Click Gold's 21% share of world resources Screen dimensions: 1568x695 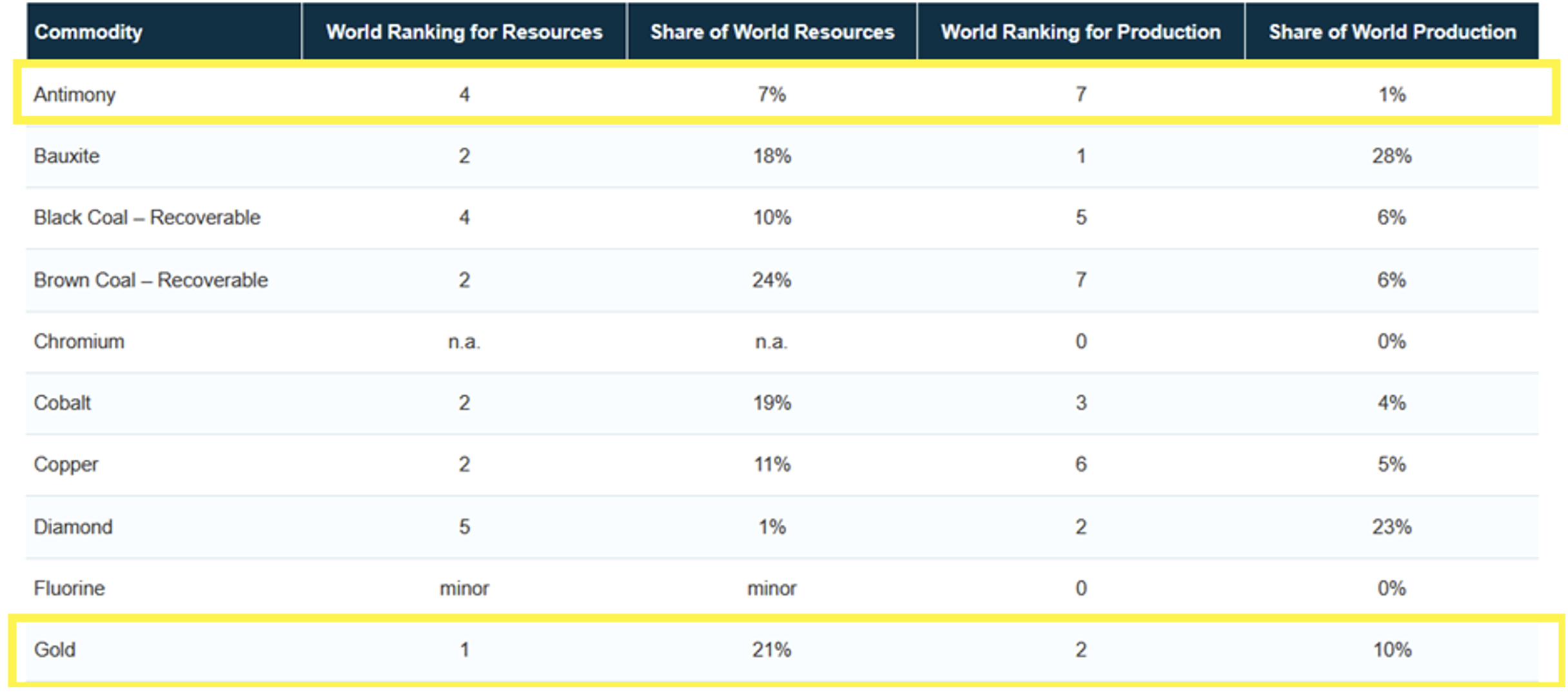tap(772, 649)
